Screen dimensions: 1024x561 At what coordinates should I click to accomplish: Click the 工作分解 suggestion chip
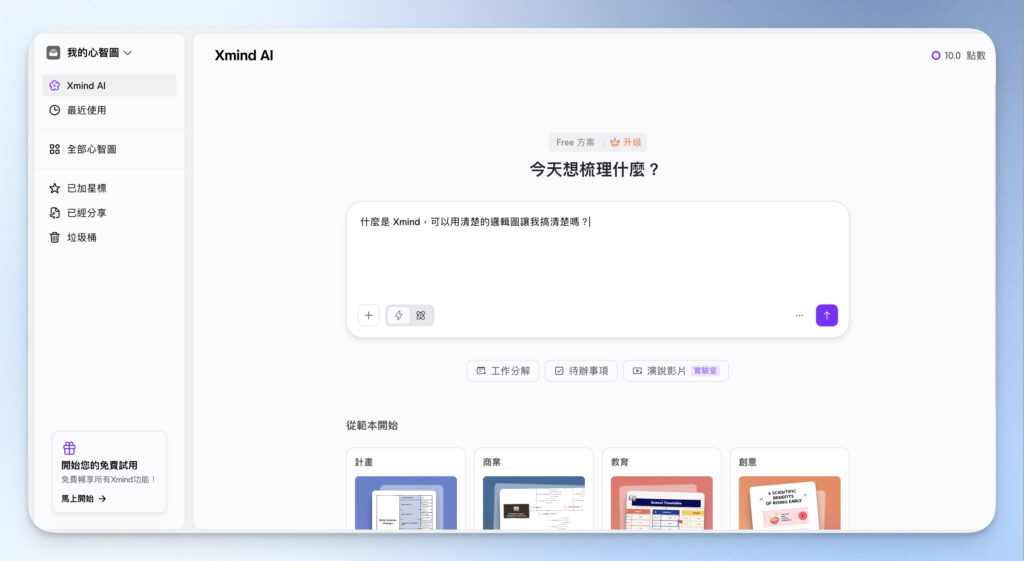[503, 371]
